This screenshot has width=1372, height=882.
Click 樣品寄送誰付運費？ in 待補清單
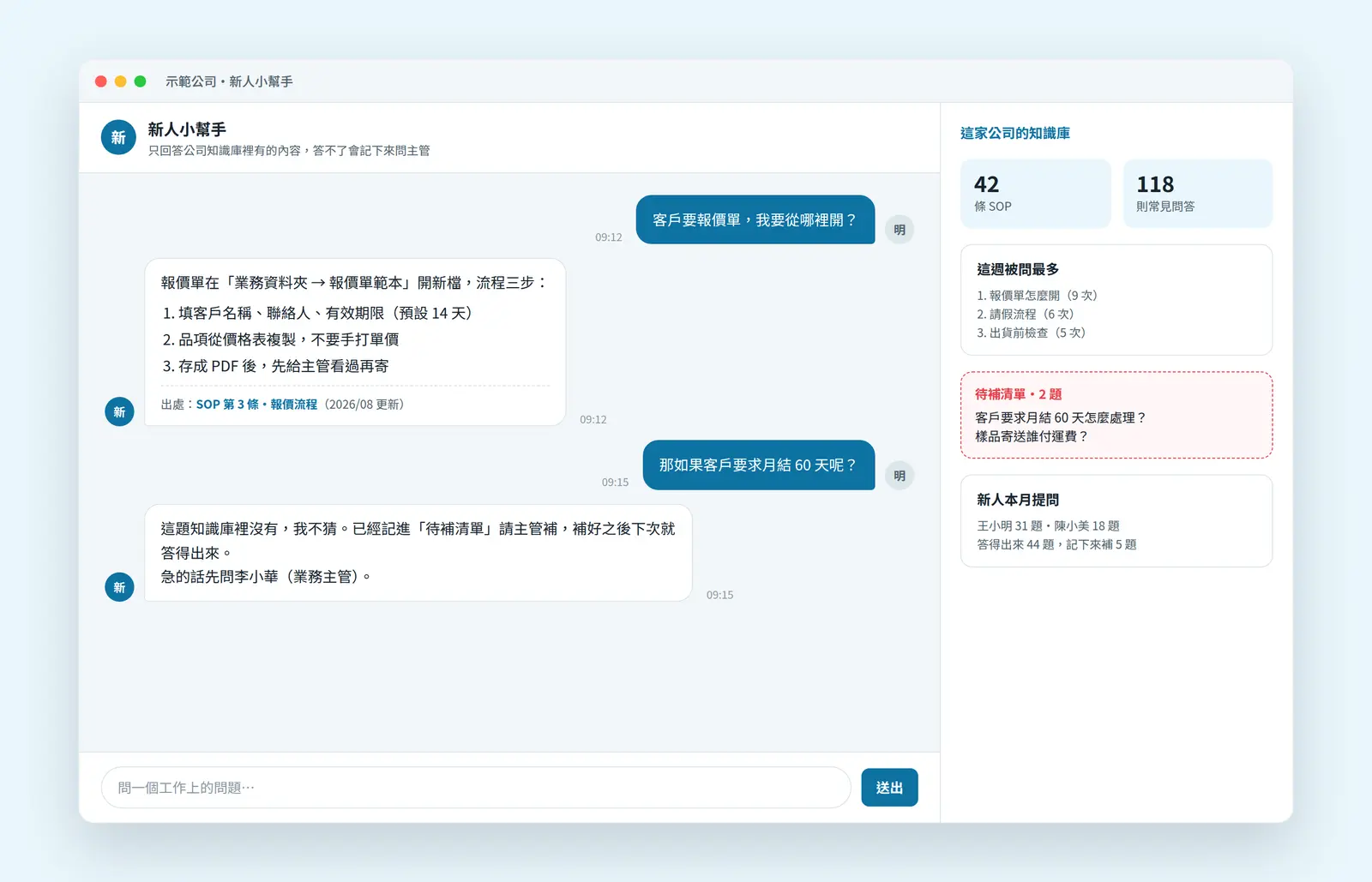[1032, 436]
